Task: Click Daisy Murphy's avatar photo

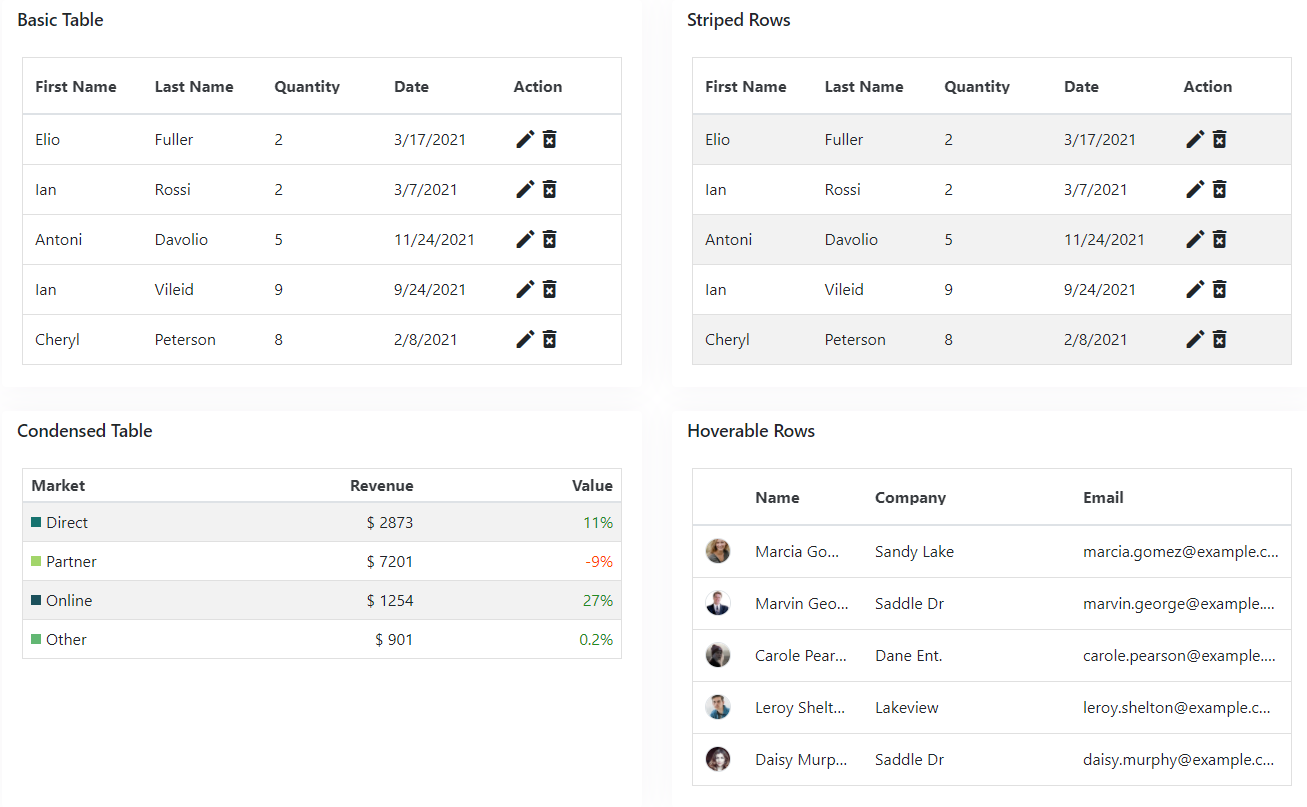Action: tap(718, 759)
